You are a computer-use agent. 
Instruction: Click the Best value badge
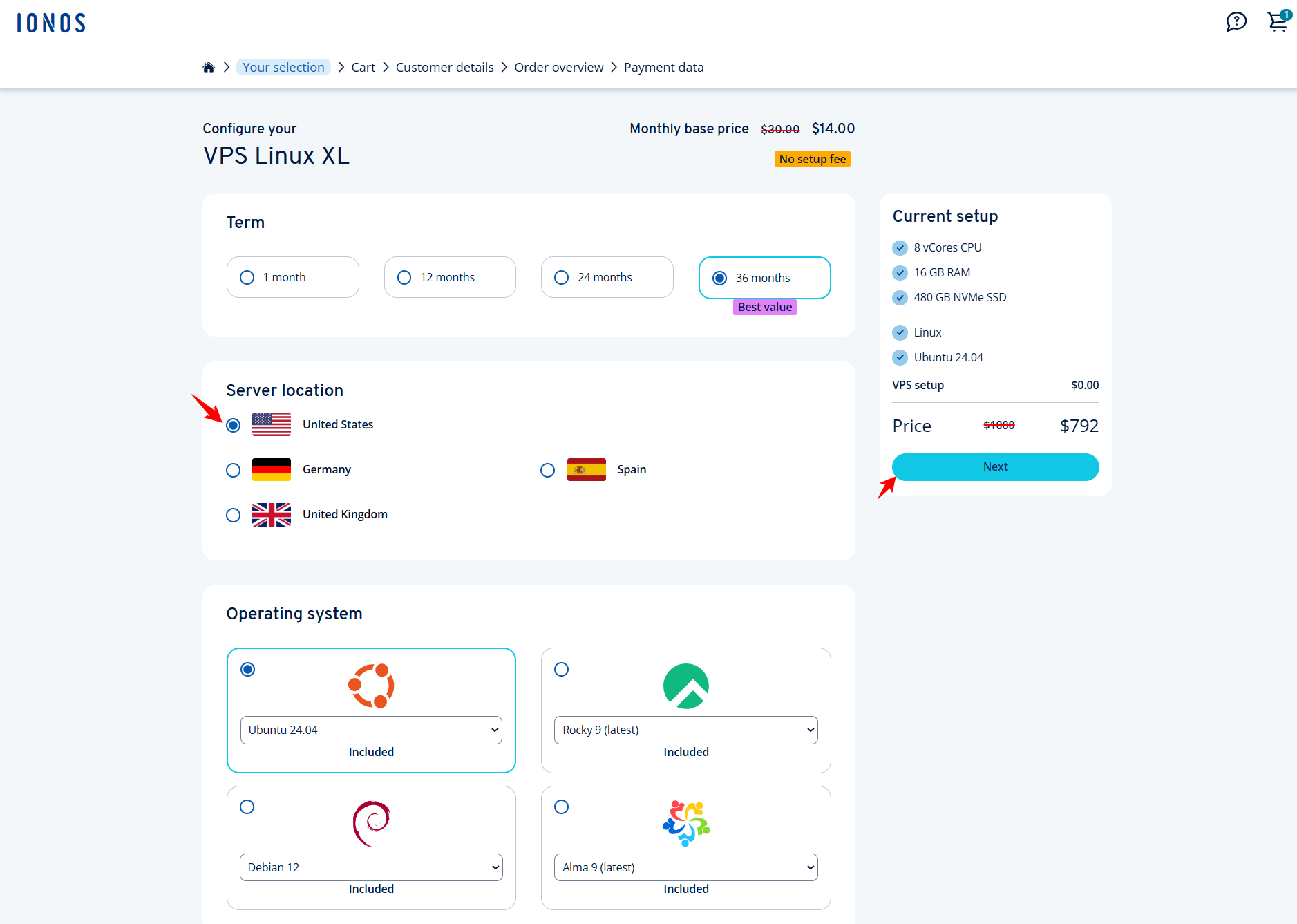(765, 307)
